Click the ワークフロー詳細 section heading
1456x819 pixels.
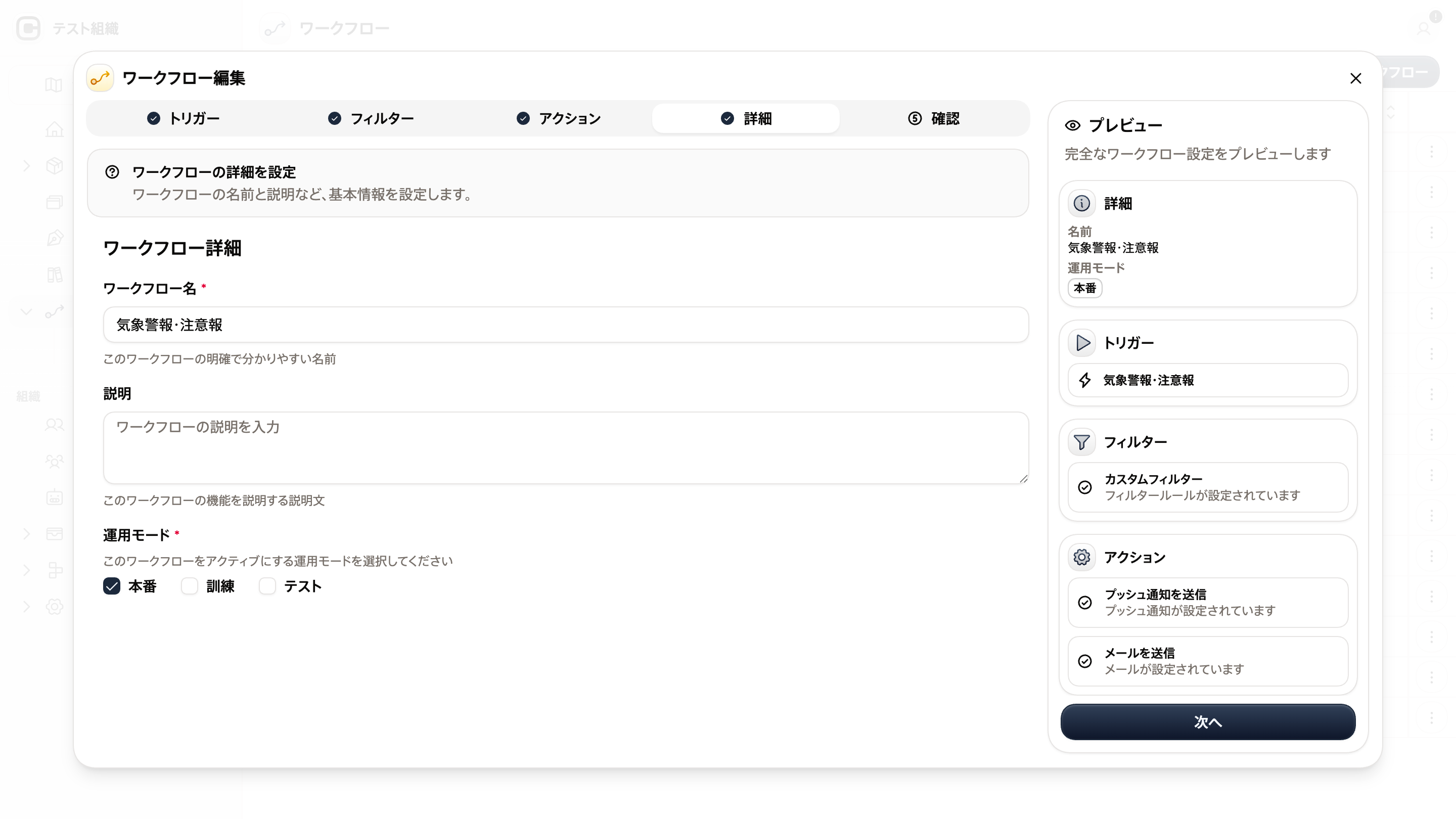(x=172, y=248)
